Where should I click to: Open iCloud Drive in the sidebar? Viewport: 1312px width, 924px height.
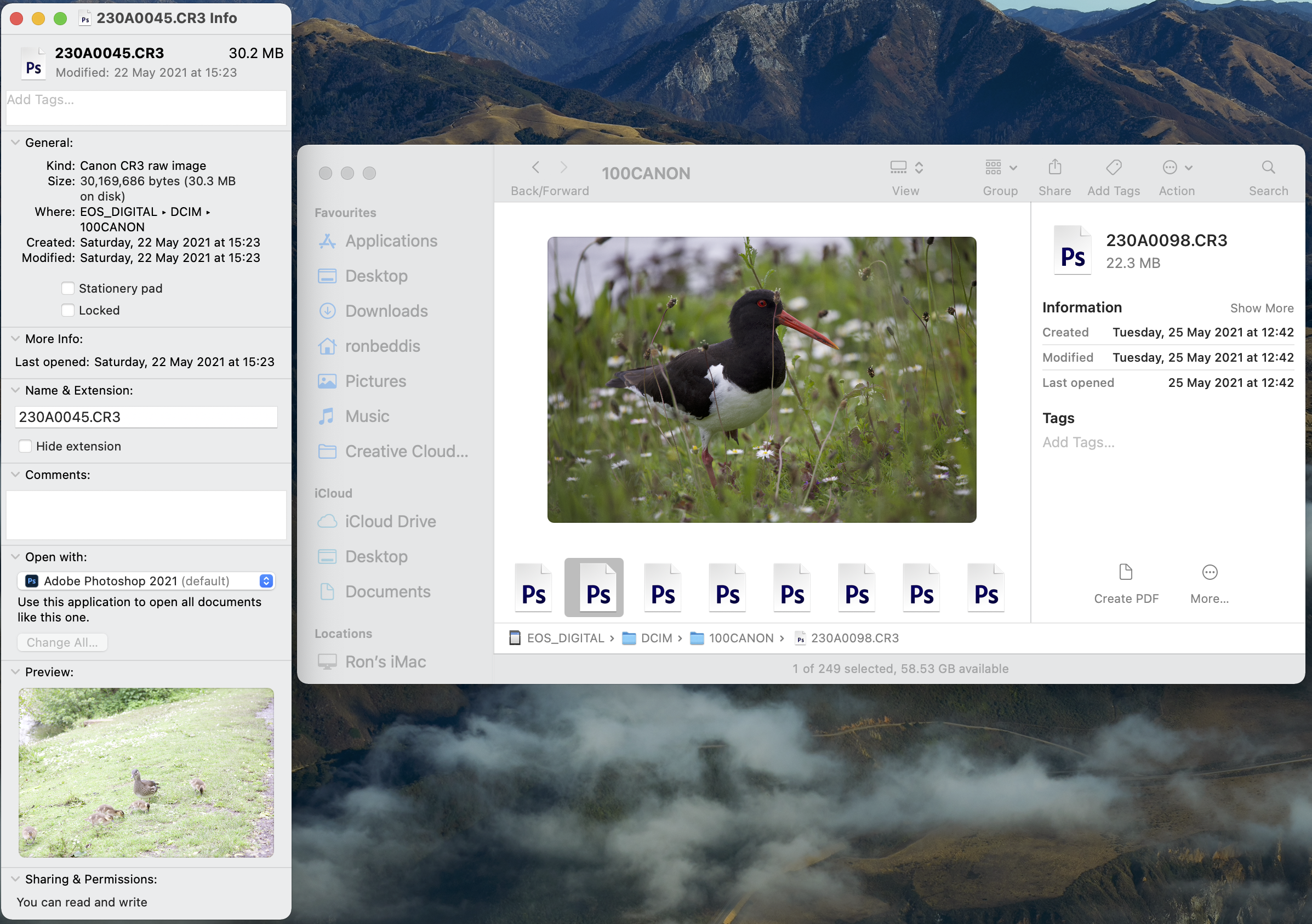pyautogui.click(x=390, y=521)
